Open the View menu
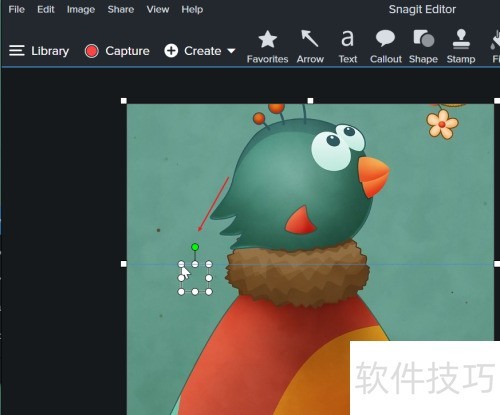 [158, 9]
